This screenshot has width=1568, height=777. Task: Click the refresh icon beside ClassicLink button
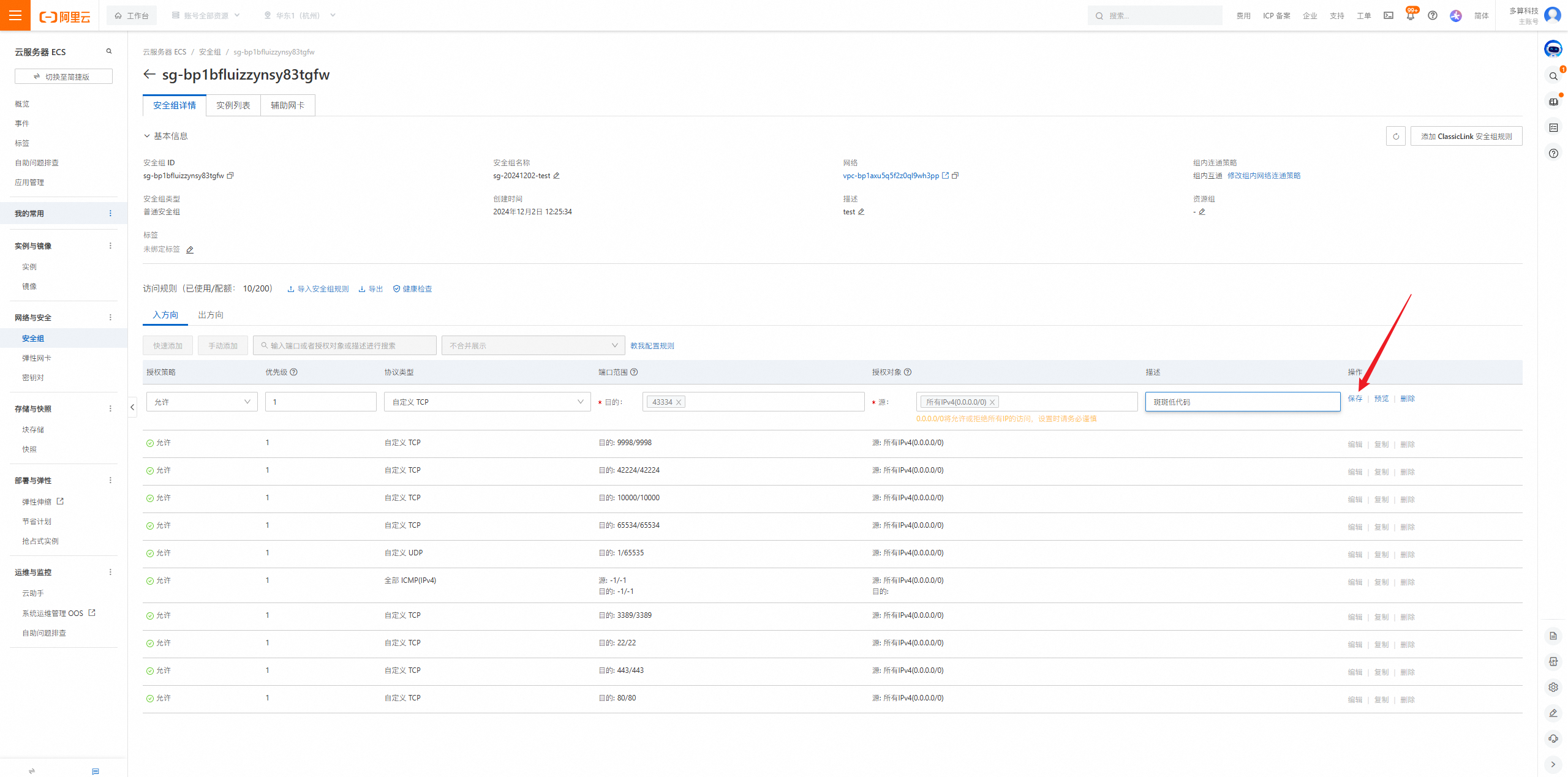tap(1395, 136)
